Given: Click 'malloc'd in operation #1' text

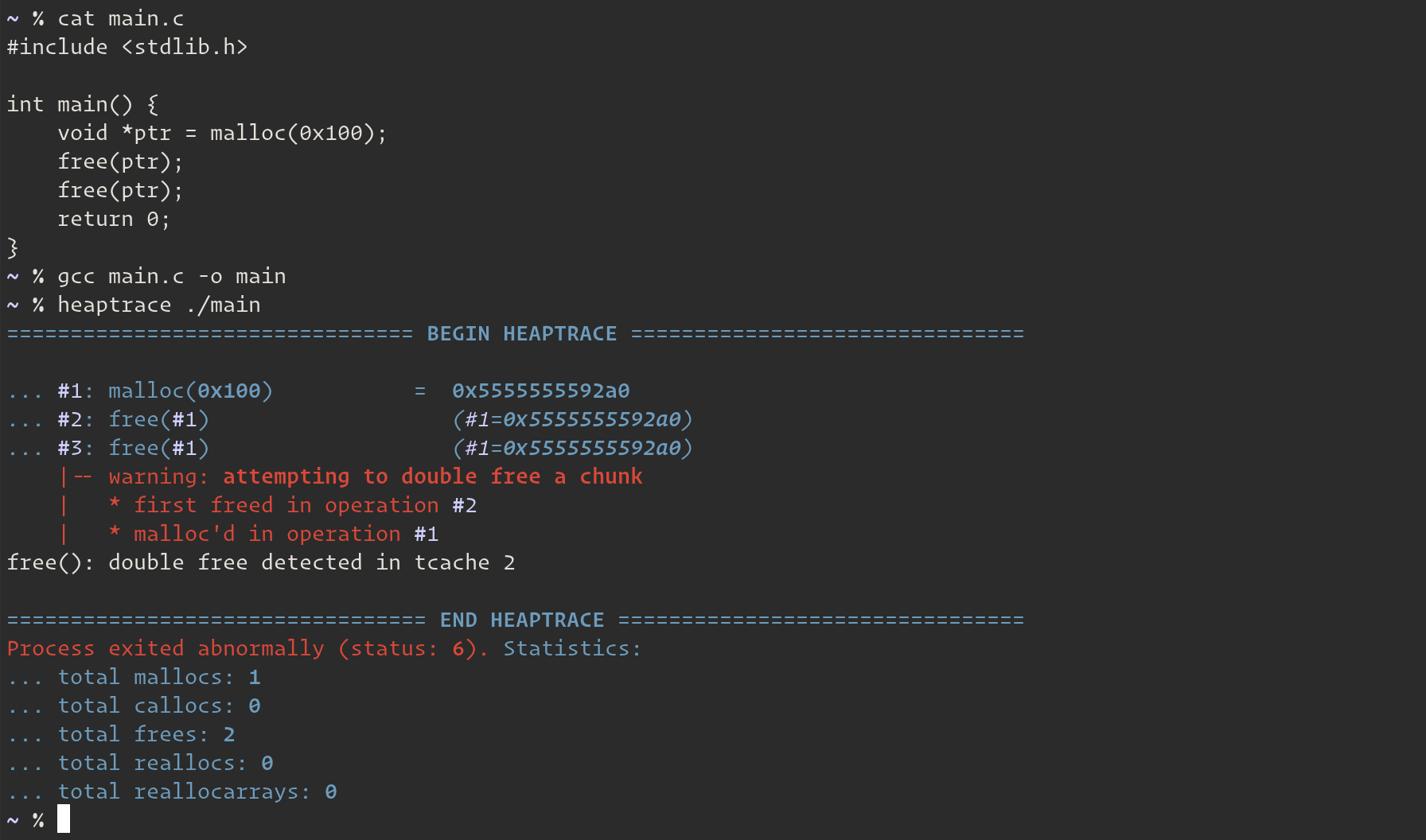Looking at the screenshot, I should [286, 534].
